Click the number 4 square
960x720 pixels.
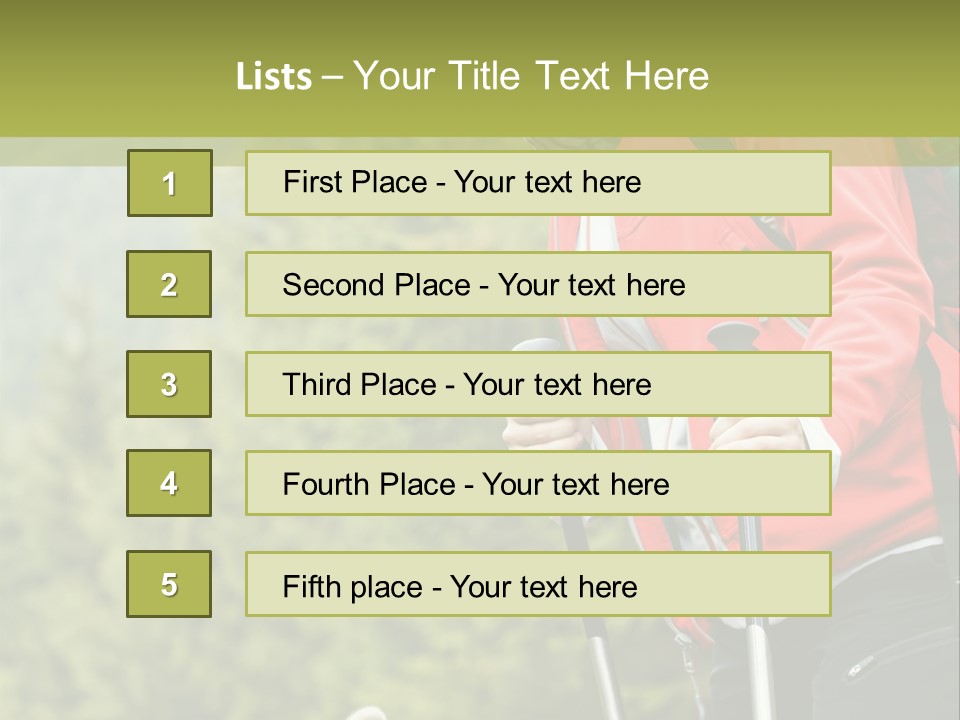(x=169, y=483)
